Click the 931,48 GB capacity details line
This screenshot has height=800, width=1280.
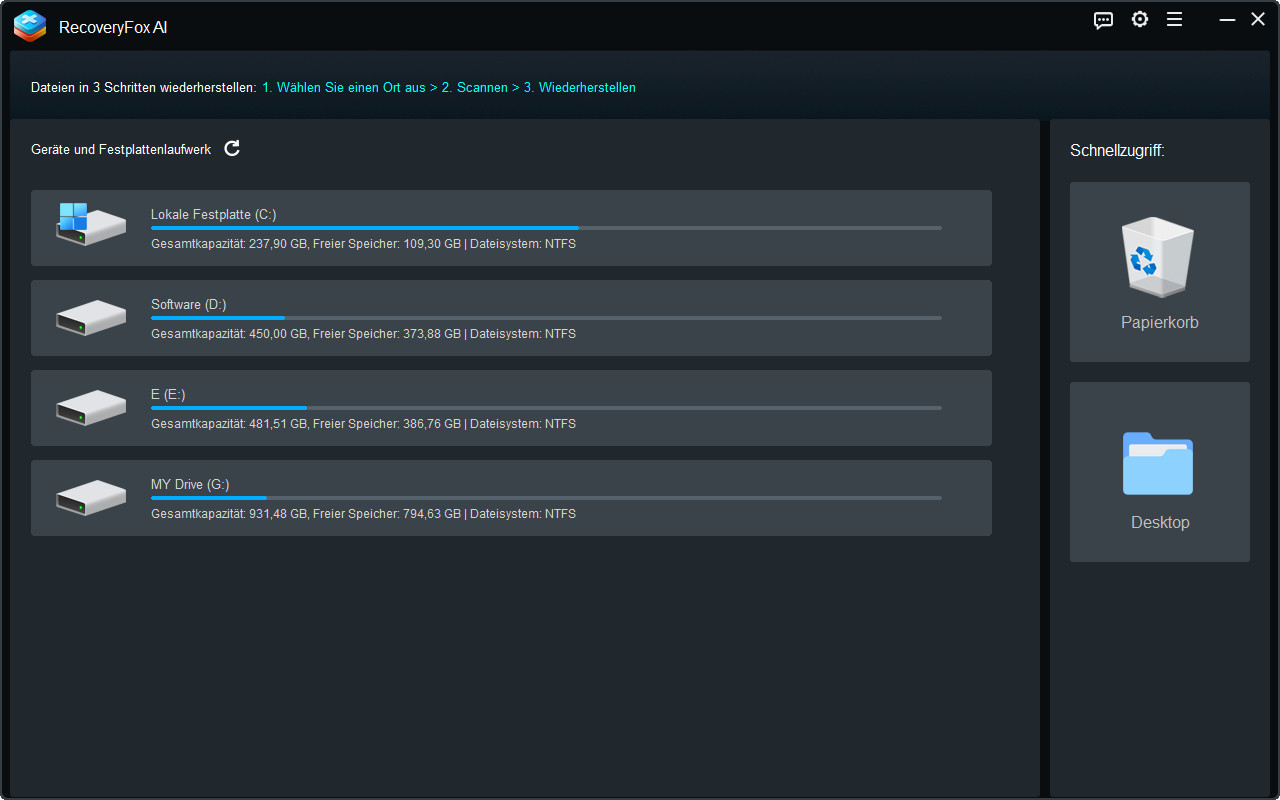[363, 514]
